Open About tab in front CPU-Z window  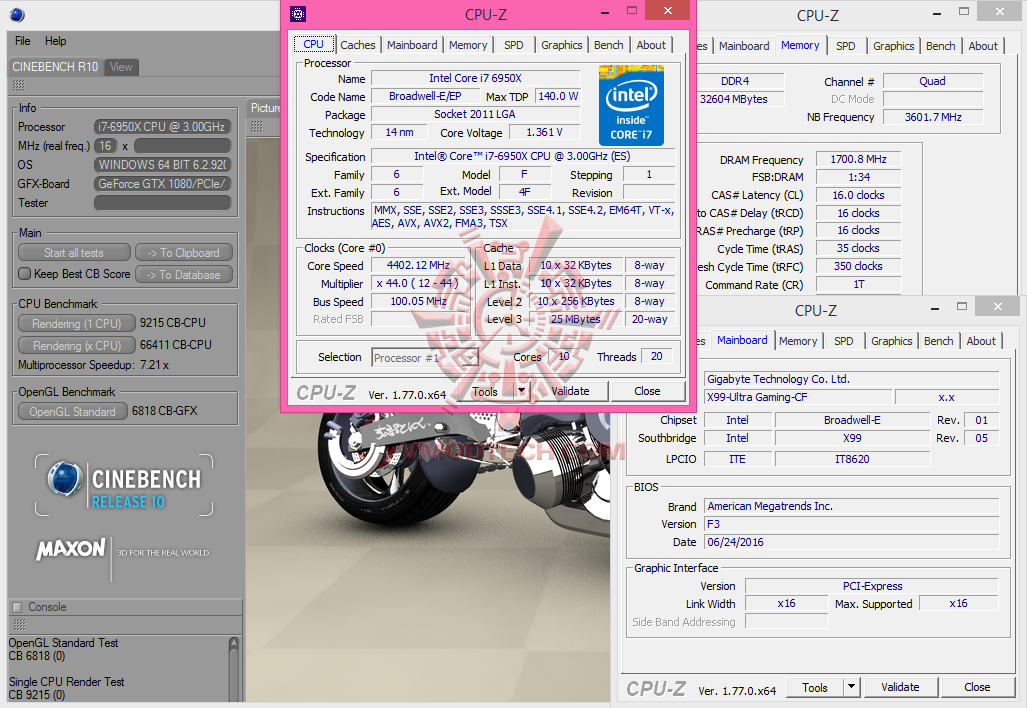coord(651,45)
